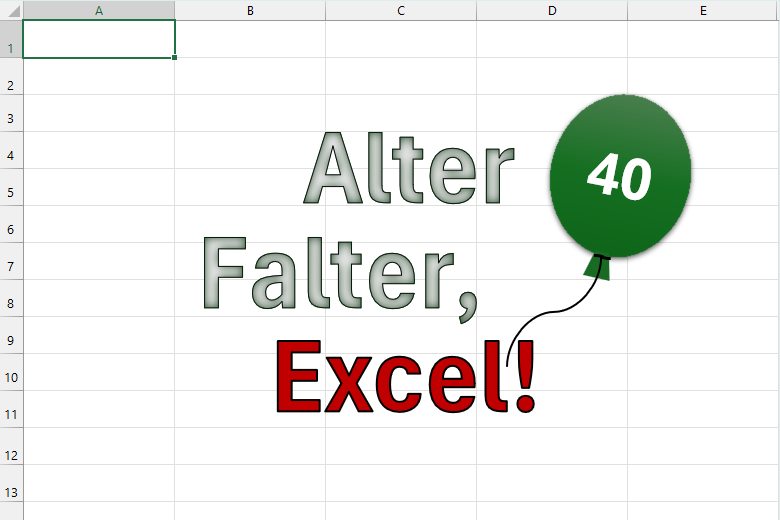Image resolution: width=780 pixels, height=520 pixels.
Task: Select row 13 header
Action: pyautogui.click(x=11, y=483)
